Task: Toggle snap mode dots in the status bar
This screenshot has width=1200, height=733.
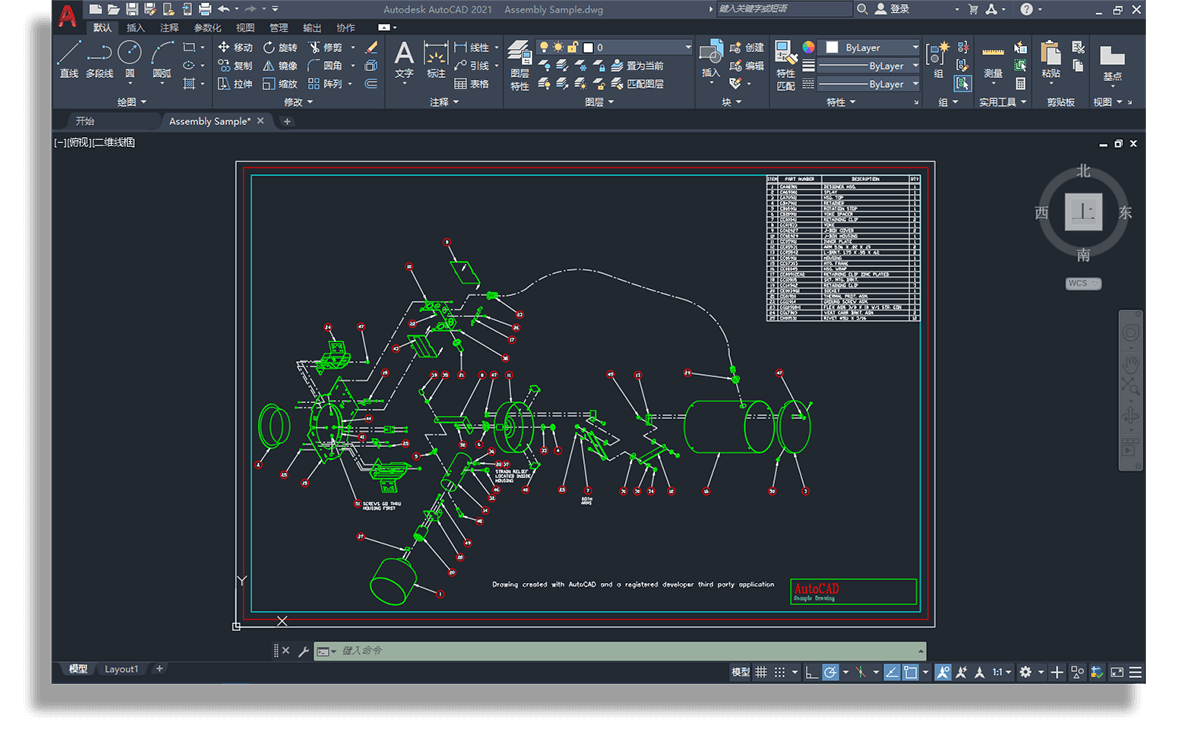Action: click(x=780, y=672)
